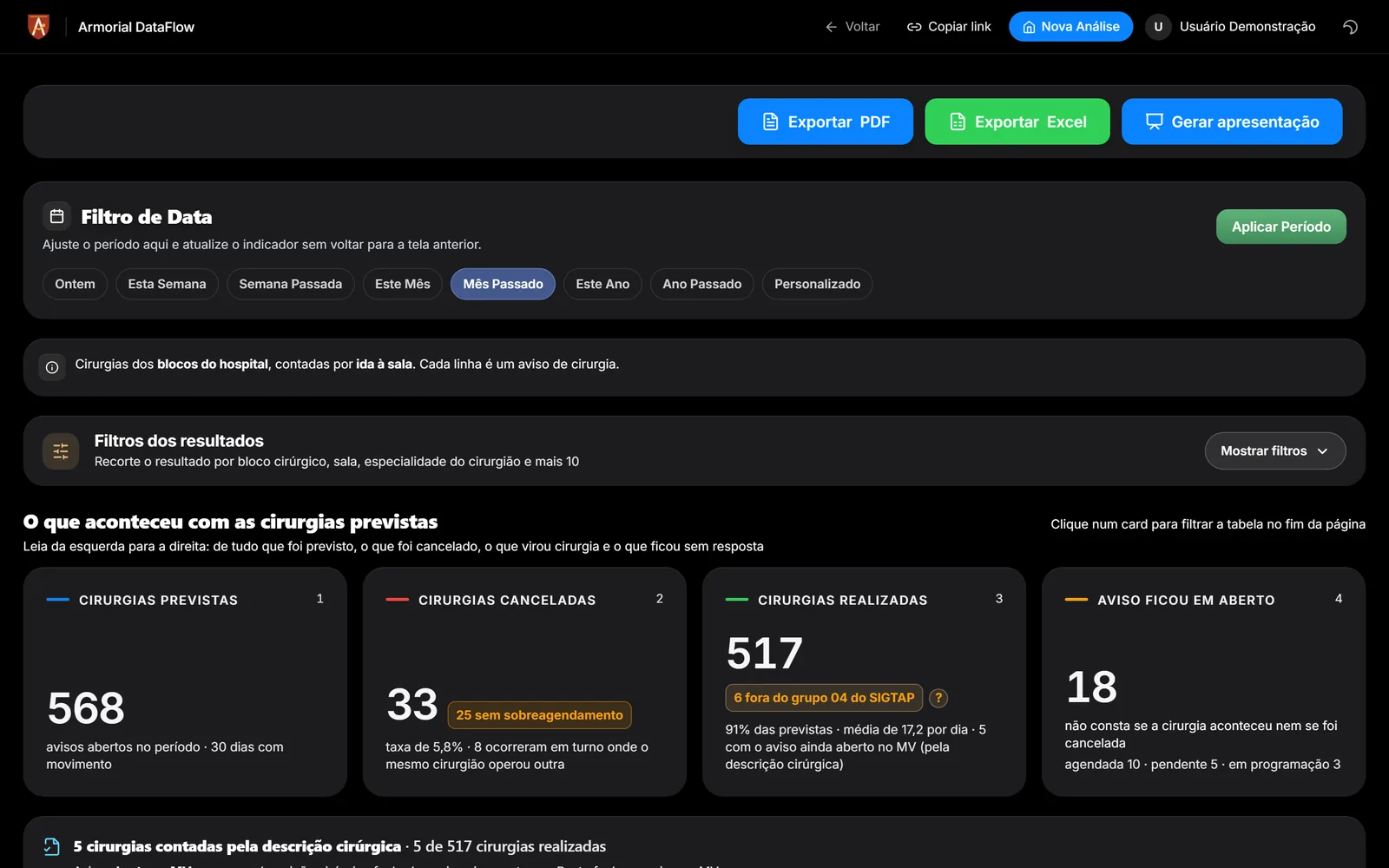The image size is (1389, 868).
Task: Click the home icon in Nova Análise
Action: click(x=1029, y=27)
